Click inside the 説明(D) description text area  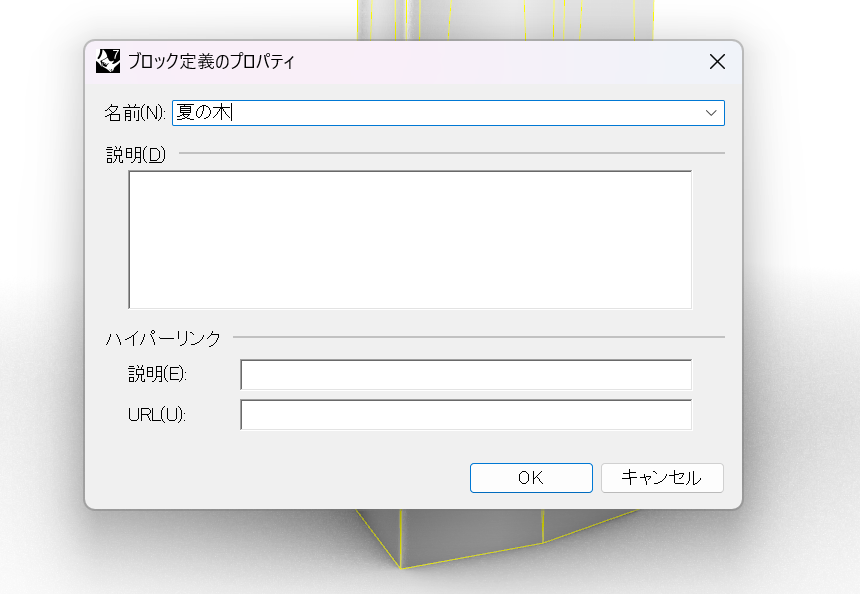(x=410, y=240)
